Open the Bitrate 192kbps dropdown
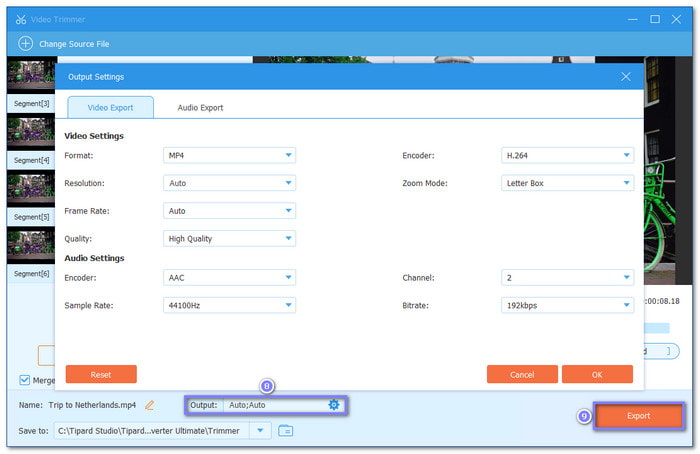The width and height of the screenshot is (700, 454). click(x=567, y=305)
